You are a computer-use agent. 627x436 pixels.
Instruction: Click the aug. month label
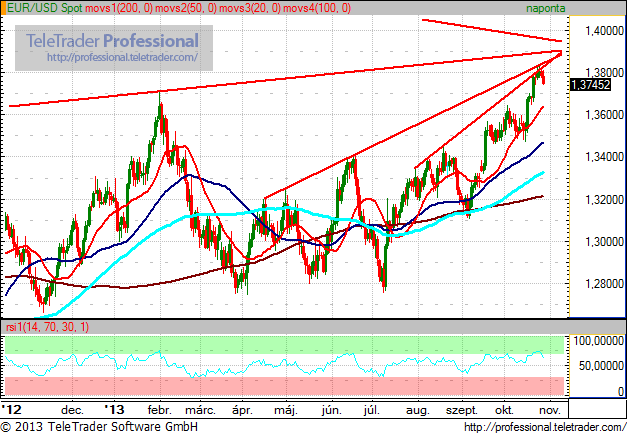click(x=418, y=410)
